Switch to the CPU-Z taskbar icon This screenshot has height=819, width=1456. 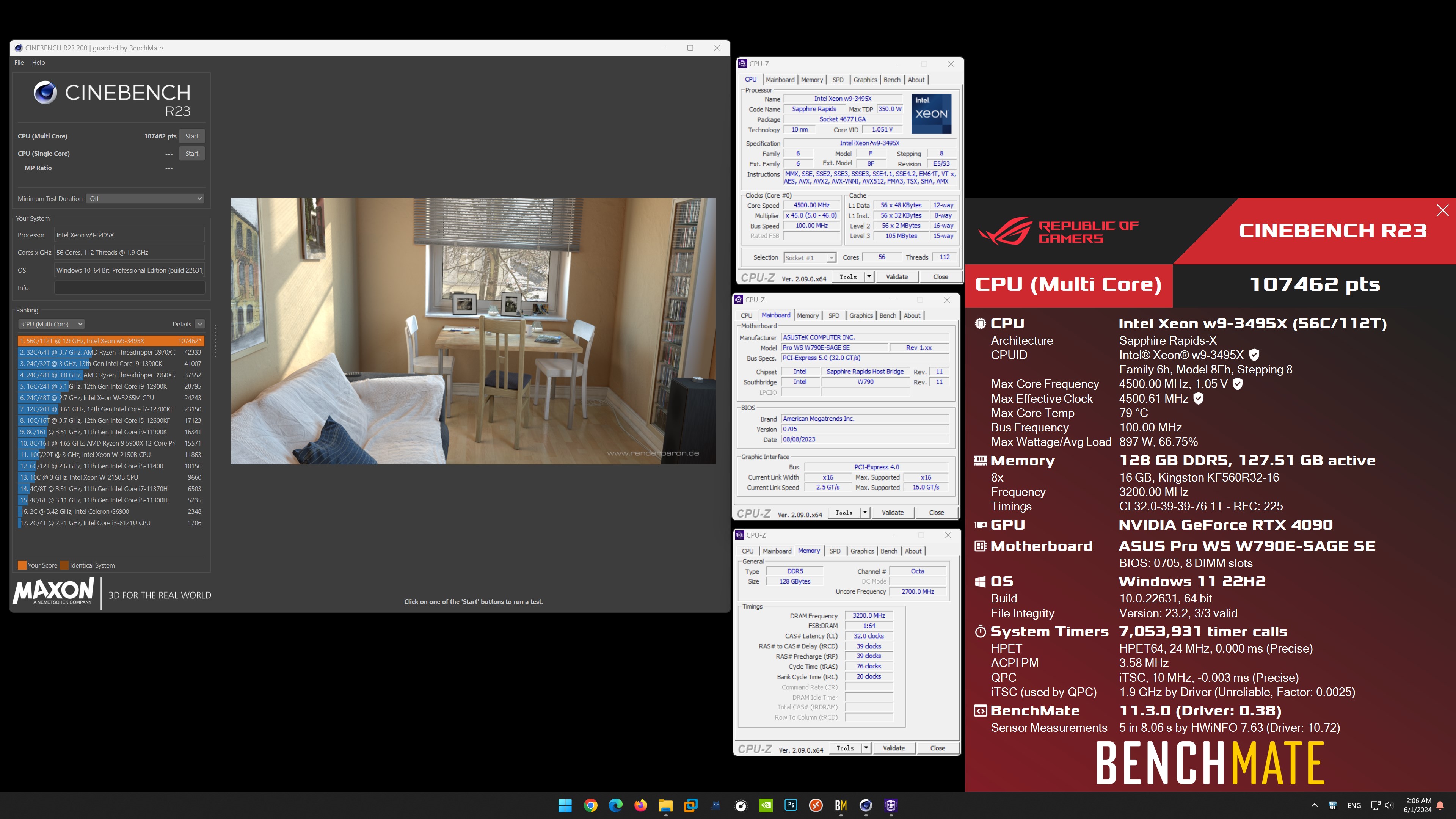pyautogui.click(x=891, y=805)
